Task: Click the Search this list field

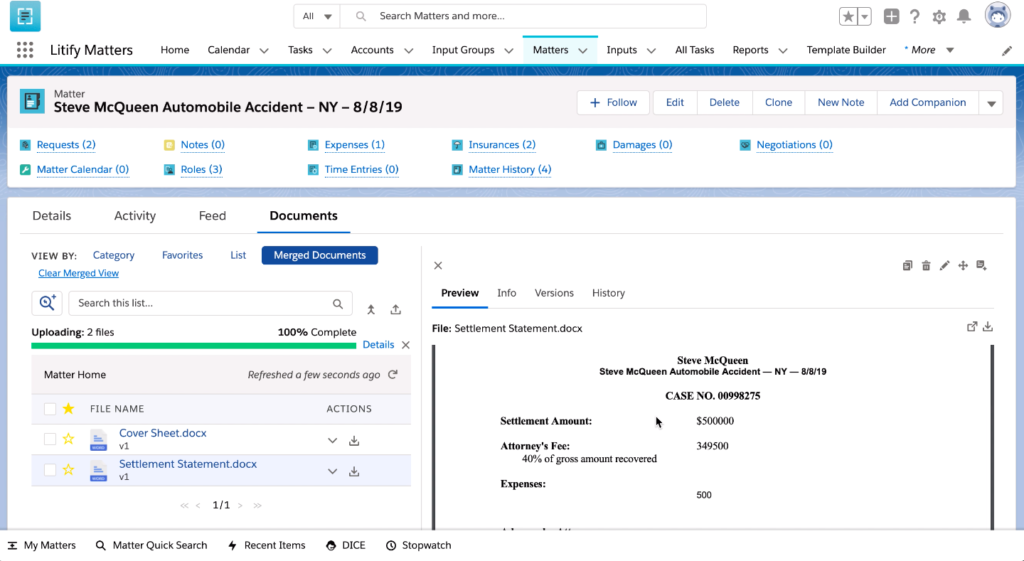Action: coord(210,304)
